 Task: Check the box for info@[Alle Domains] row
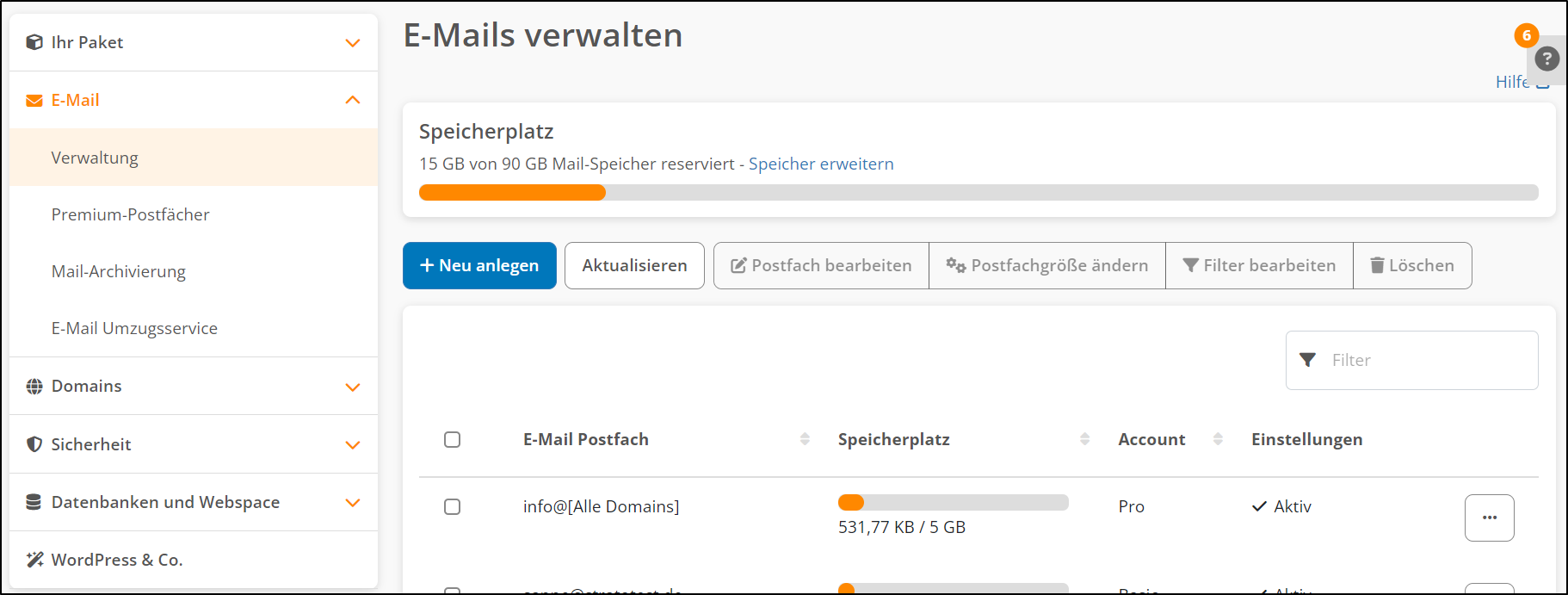(452, 506)
